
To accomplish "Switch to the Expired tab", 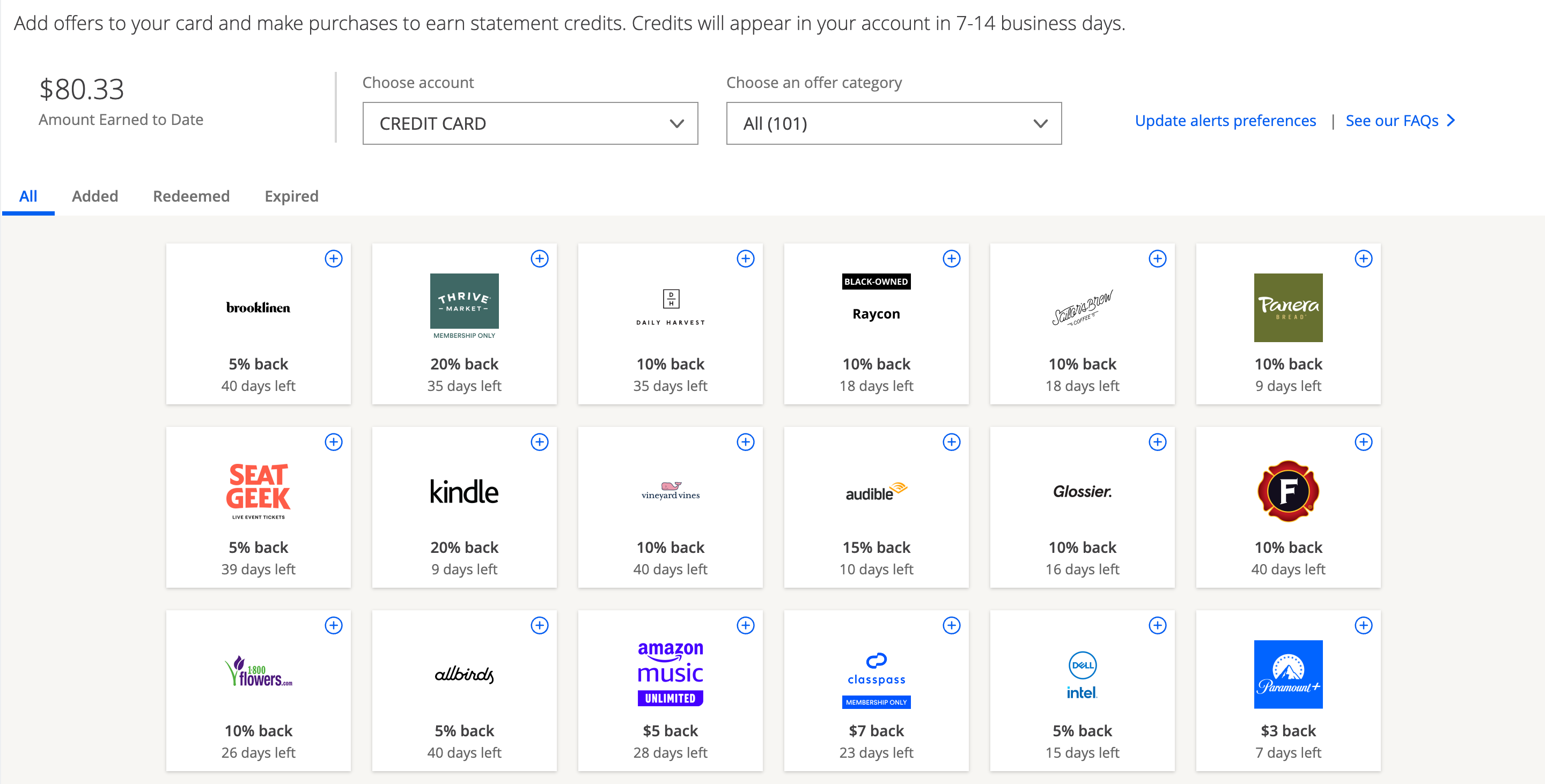I will point(291,196).
